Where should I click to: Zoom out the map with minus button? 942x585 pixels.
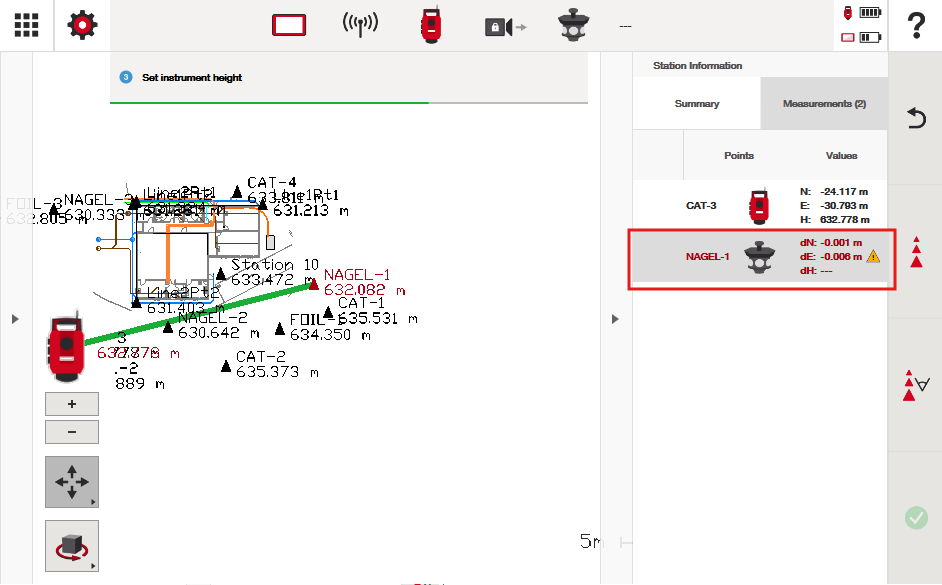coord(72,432)
